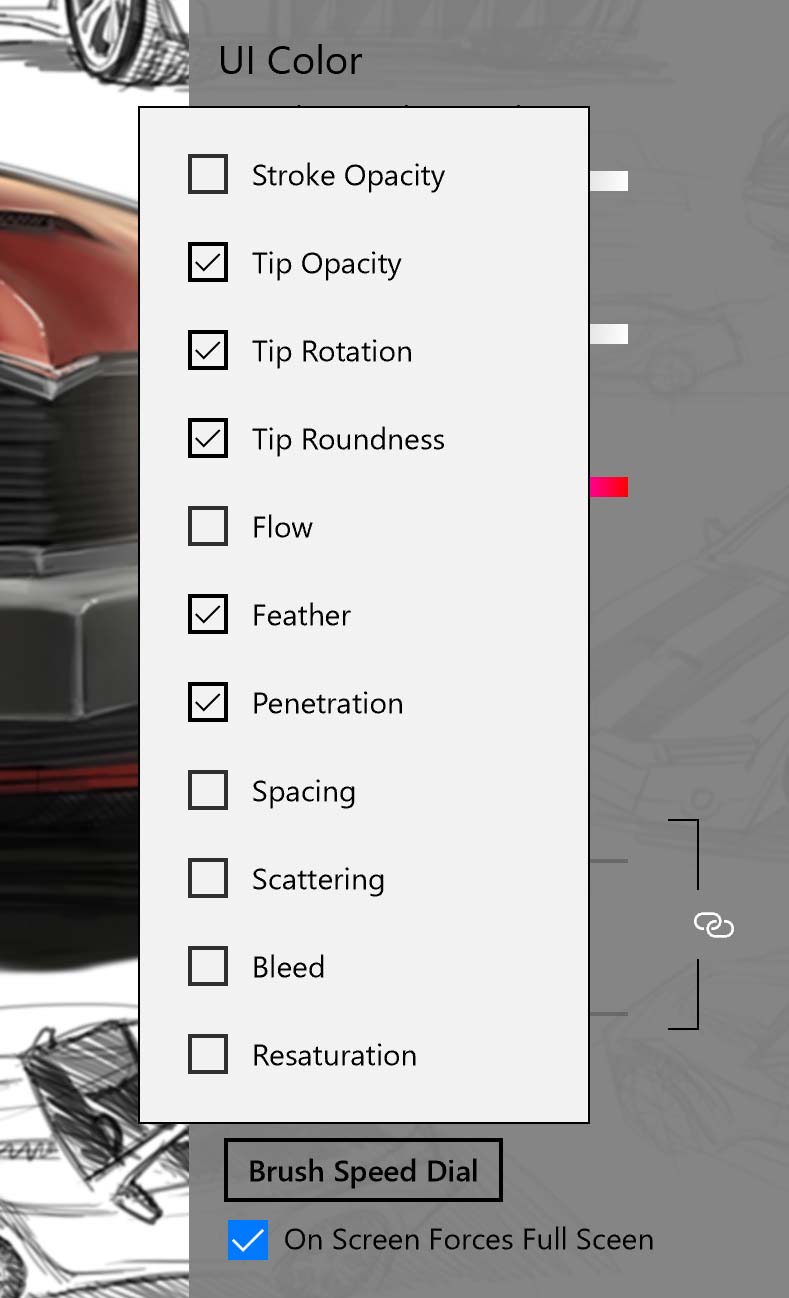Select the Resaturation label text
This screenshot has height=1298, width=789.
(x=334, y=1055)
